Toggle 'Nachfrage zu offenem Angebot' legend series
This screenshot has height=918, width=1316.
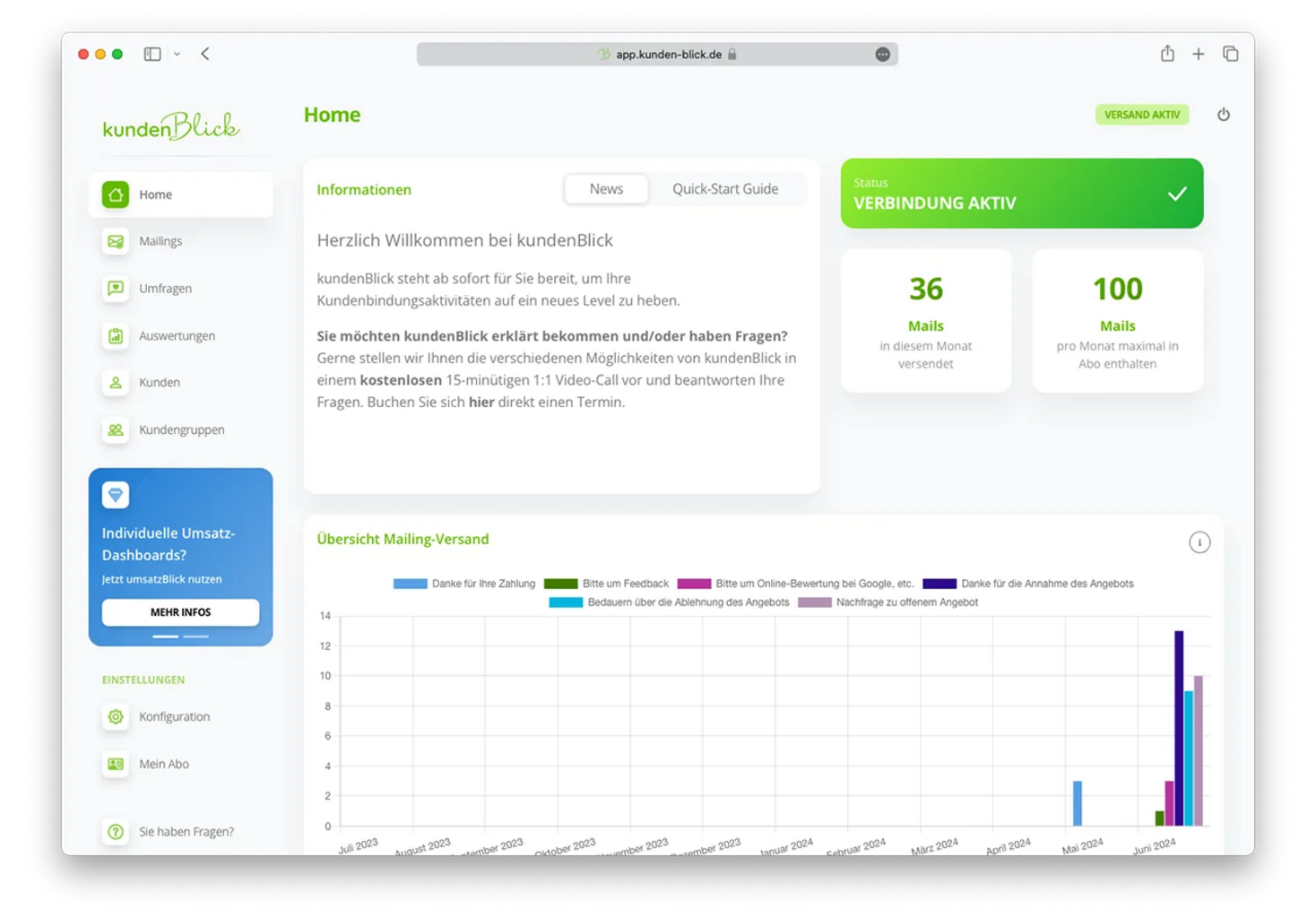[x=887, y=602]
